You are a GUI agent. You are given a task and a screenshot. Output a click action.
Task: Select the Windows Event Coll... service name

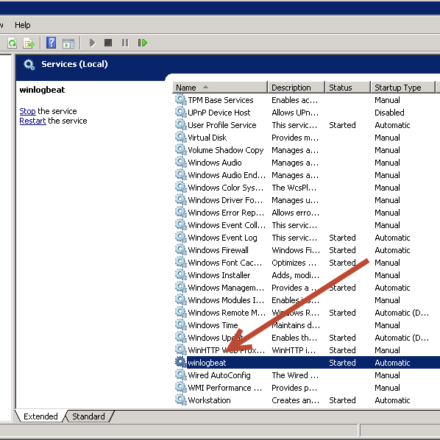pyautogui.click(x=226, y=225)
